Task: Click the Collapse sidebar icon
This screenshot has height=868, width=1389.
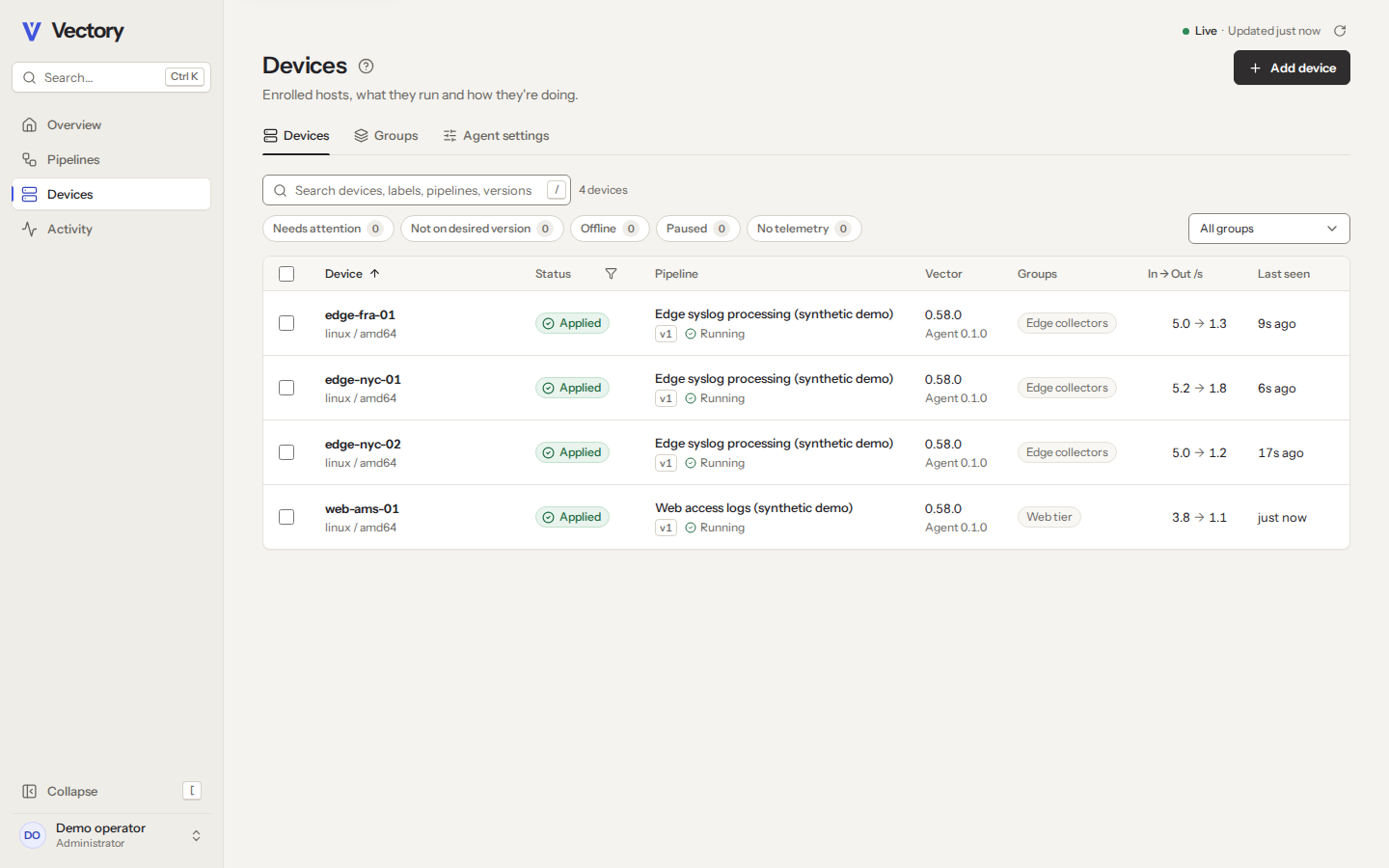Action: point(30,791)
